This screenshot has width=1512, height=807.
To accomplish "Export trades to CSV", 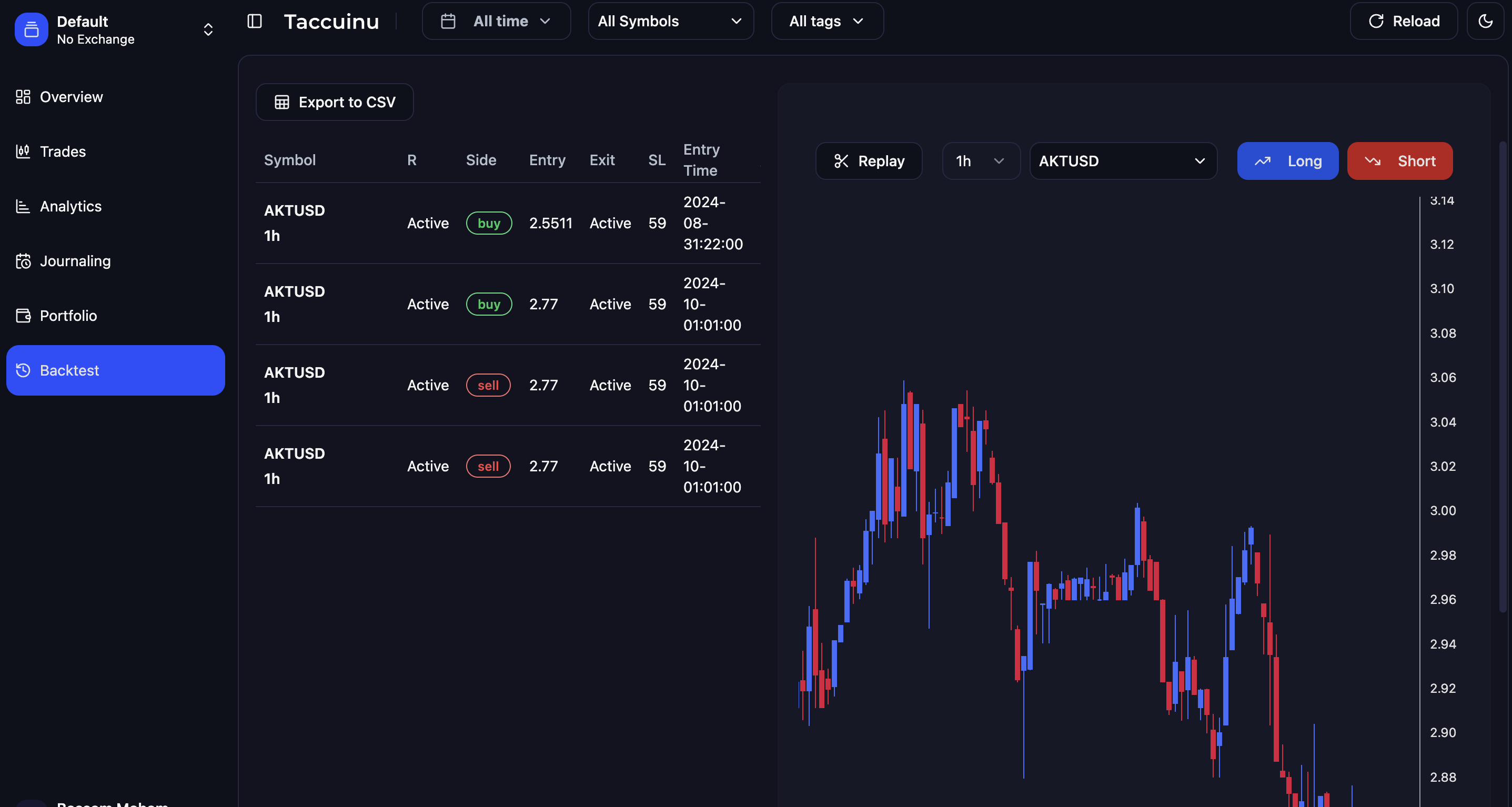I will 335,102.
